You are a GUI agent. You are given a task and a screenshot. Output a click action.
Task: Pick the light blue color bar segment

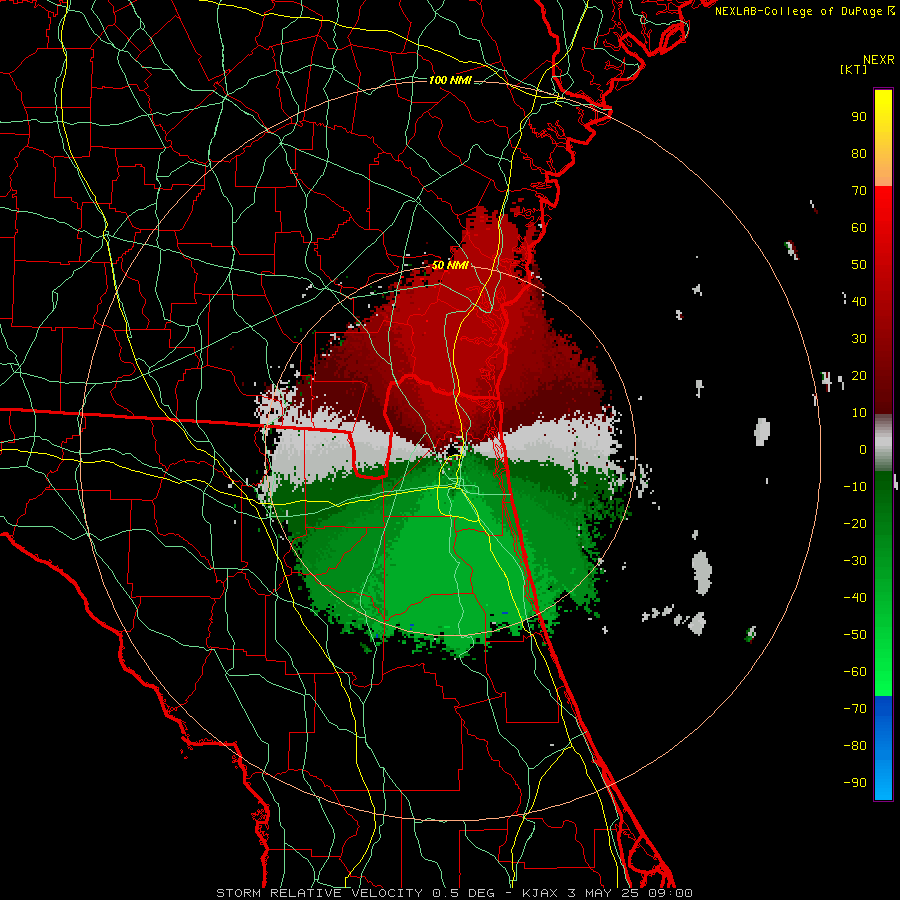click(x=883, y=775)
